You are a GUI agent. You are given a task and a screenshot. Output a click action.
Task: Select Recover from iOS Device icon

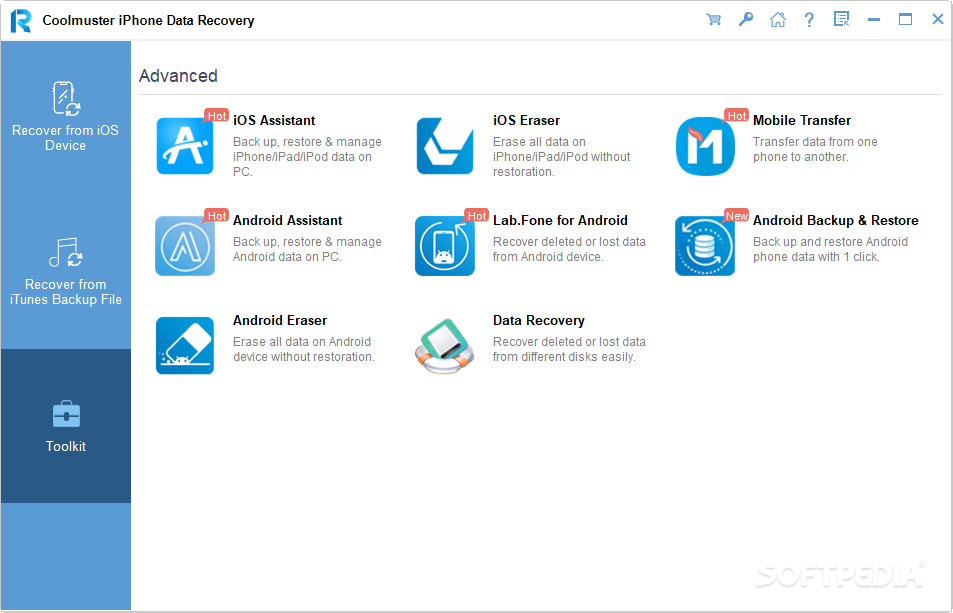pyautogui.click(x=66, y=99)
